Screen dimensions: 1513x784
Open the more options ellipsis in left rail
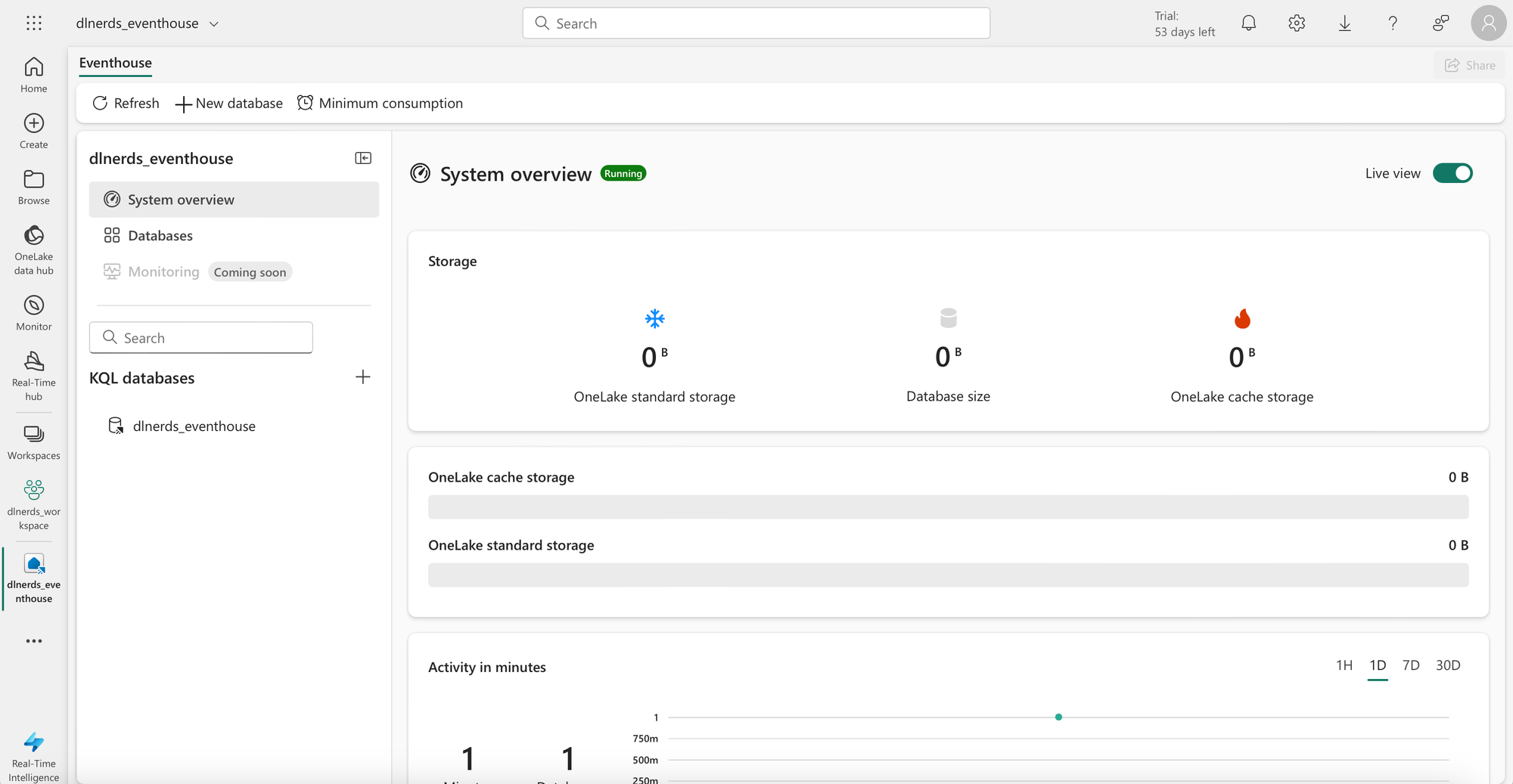[x=34, y=641]
